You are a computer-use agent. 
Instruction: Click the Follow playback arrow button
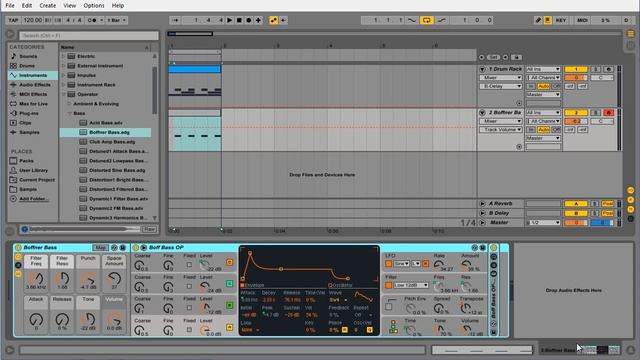(x=176, y=20)
